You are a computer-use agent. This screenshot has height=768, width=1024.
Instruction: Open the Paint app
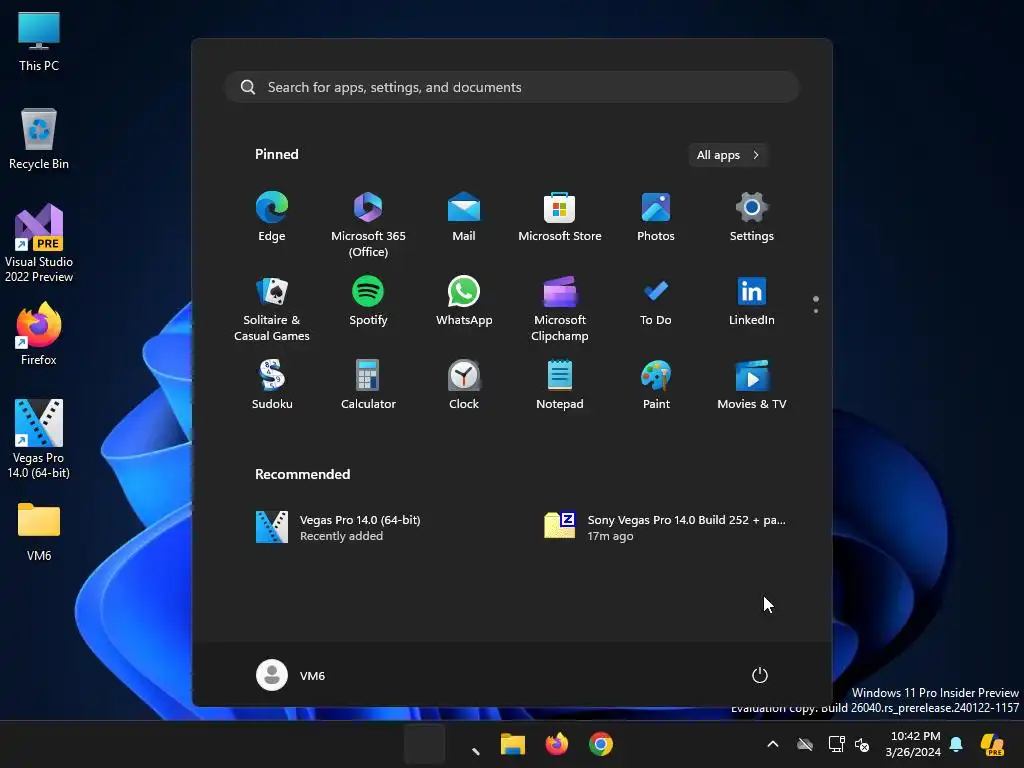tap(656, 385)
